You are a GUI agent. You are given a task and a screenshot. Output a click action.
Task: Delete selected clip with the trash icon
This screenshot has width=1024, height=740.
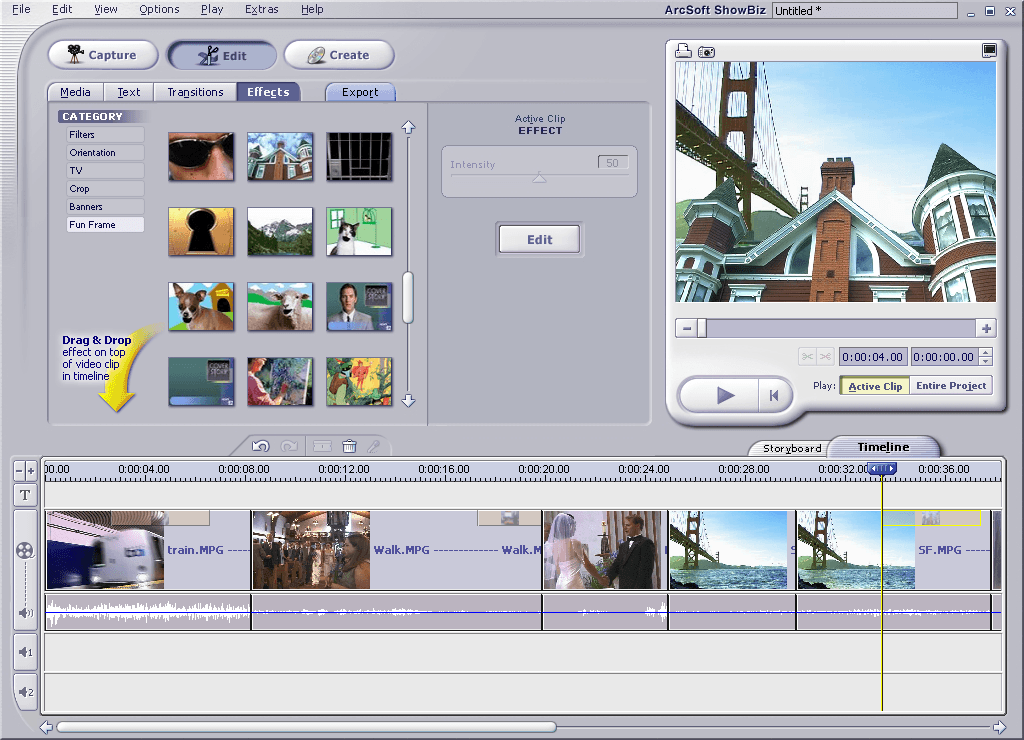tap(349, 447)
